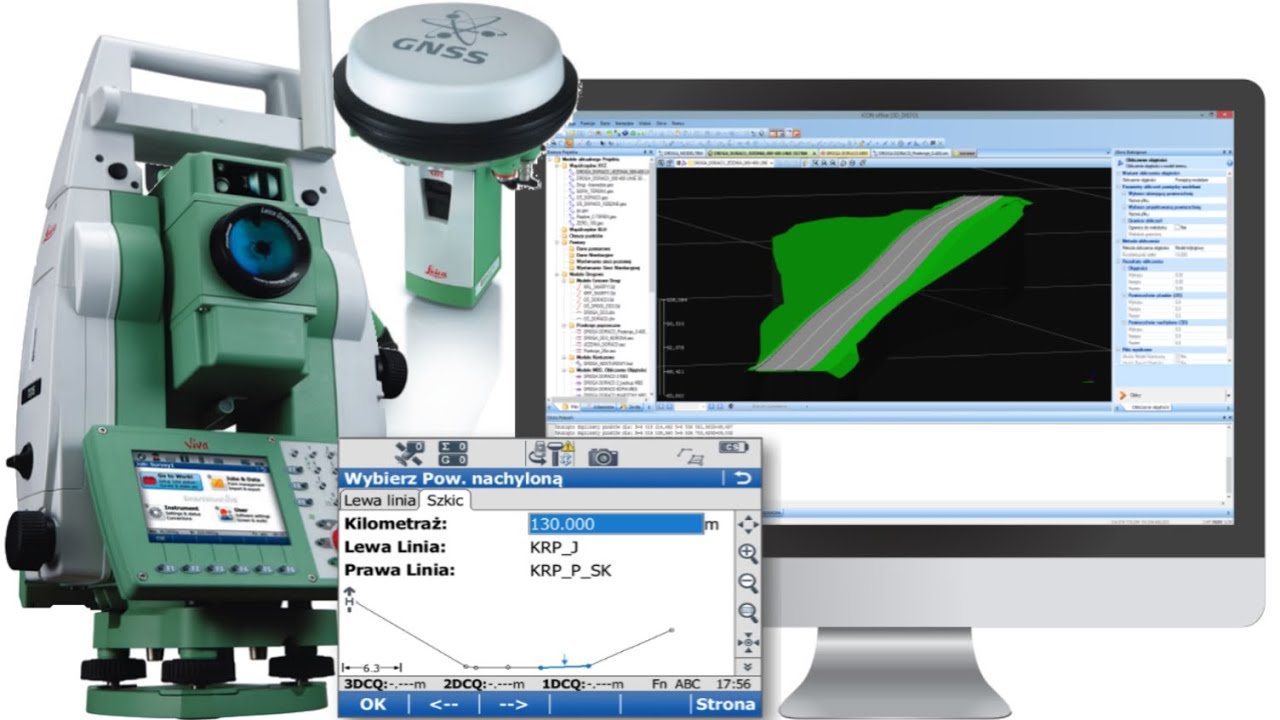Click the Kilometraż field showing 130.000
Viewport: 1280px width, 720px height.
(x=616, y=524)
